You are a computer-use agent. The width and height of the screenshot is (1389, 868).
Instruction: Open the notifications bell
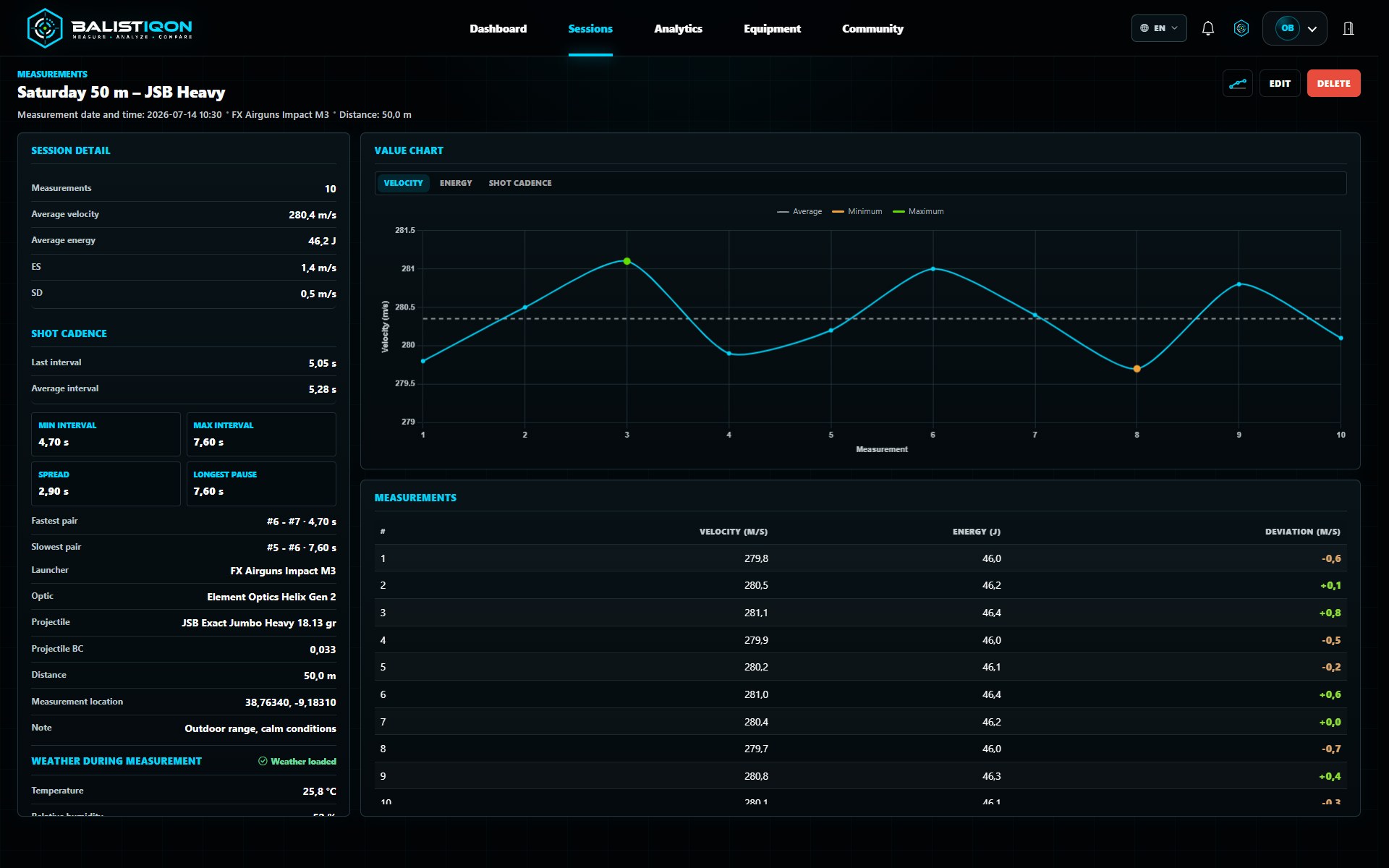(1207, 28)
